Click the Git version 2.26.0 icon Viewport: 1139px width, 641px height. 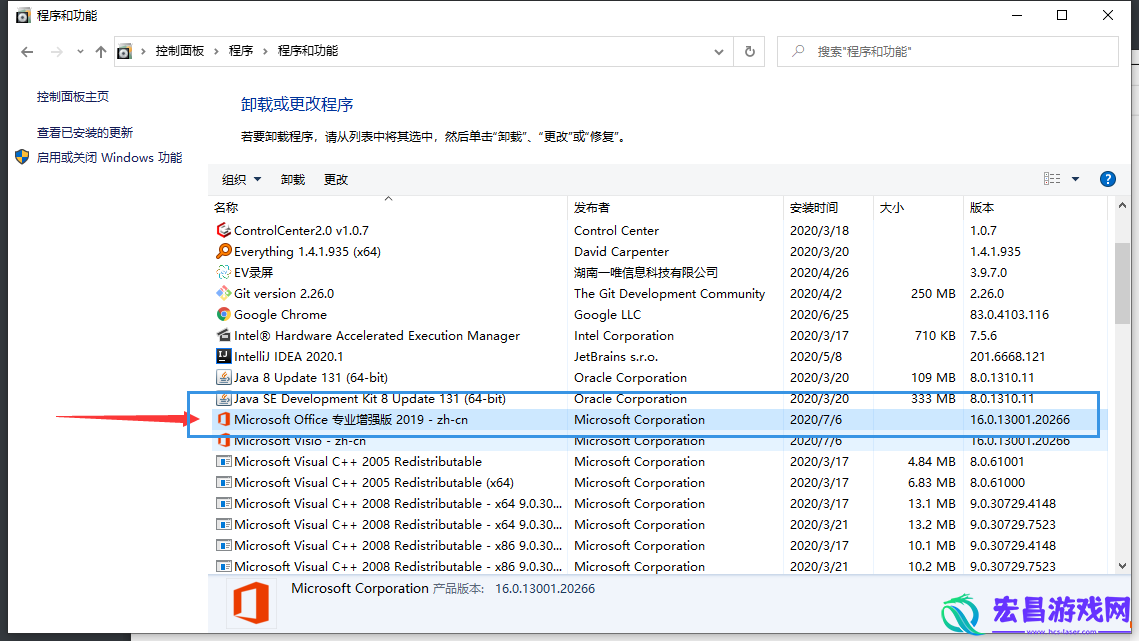(224, 294)
